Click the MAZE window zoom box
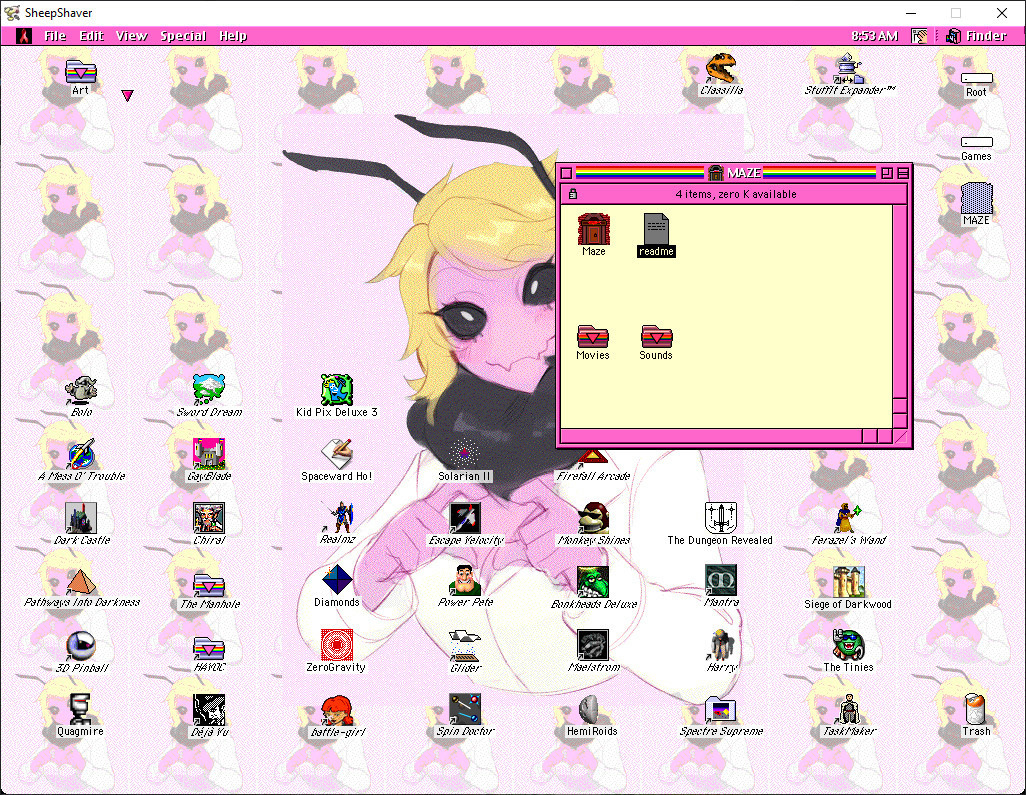 (x=887, y=173)
